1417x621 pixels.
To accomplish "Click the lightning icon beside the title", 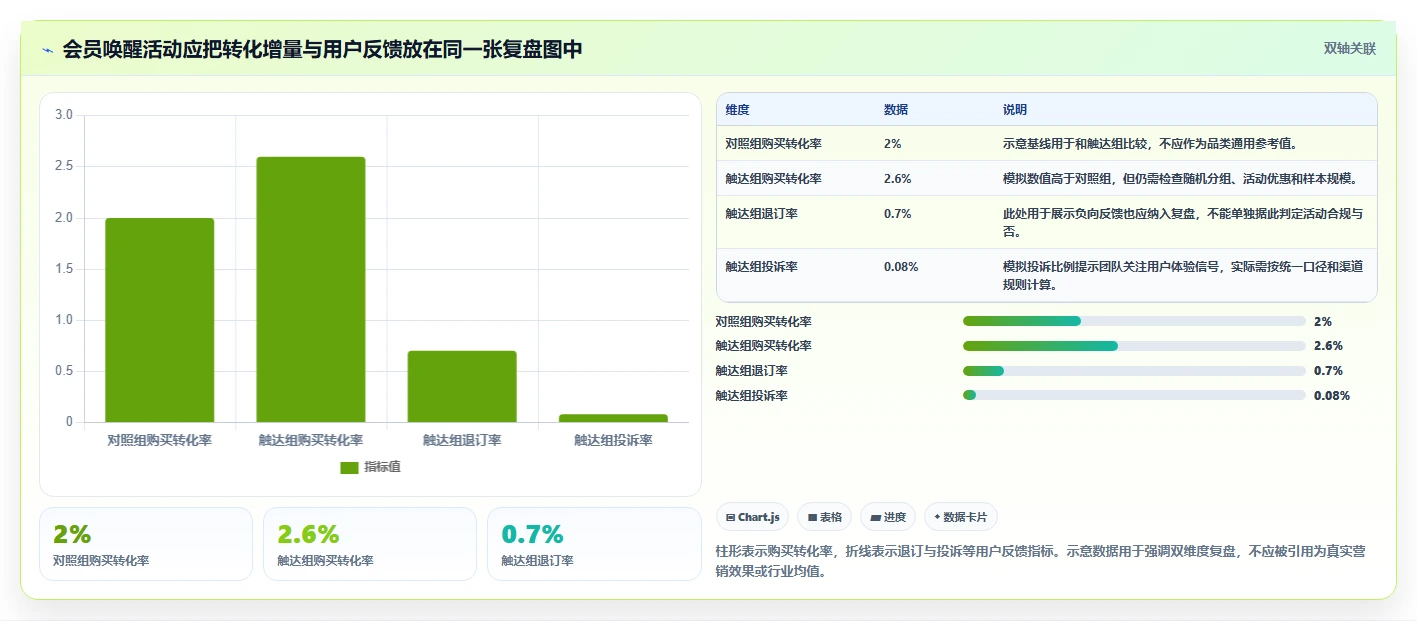I will [48, 50].
